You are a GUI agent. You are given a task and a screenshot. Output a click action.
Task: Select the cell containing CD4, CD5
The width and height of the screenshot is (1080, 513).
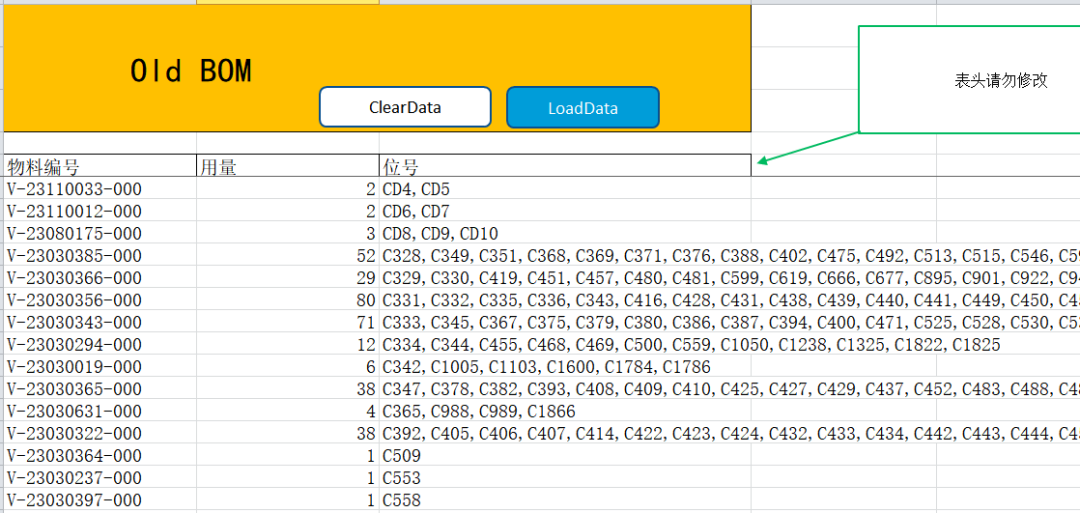tap(565, 189)
